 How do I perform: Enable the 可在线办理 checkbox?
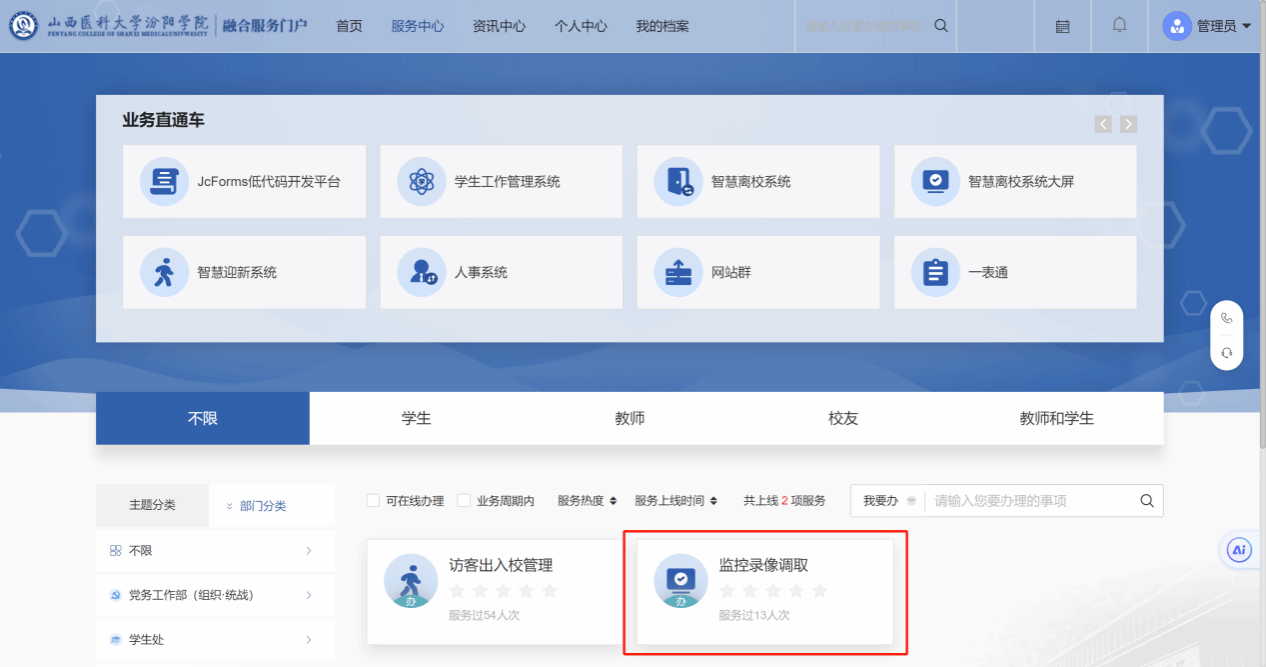[373, 501]
